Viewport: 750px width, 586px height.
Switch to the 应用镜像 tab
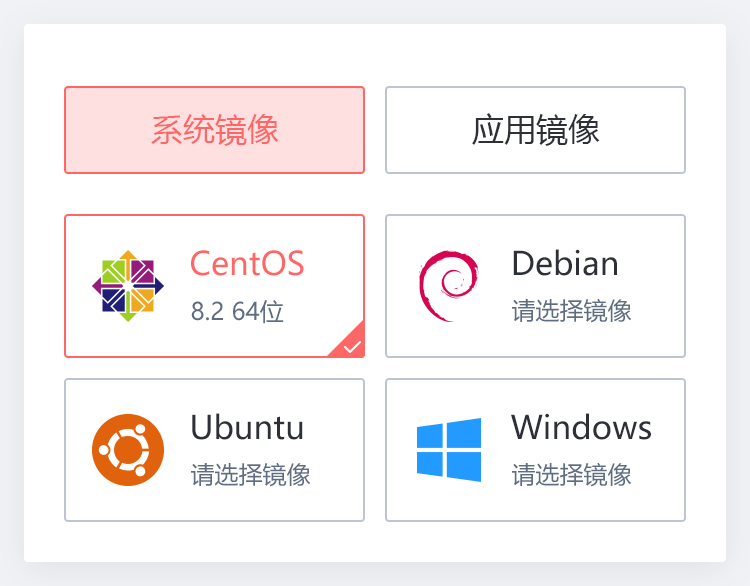[x=535, y=130]
